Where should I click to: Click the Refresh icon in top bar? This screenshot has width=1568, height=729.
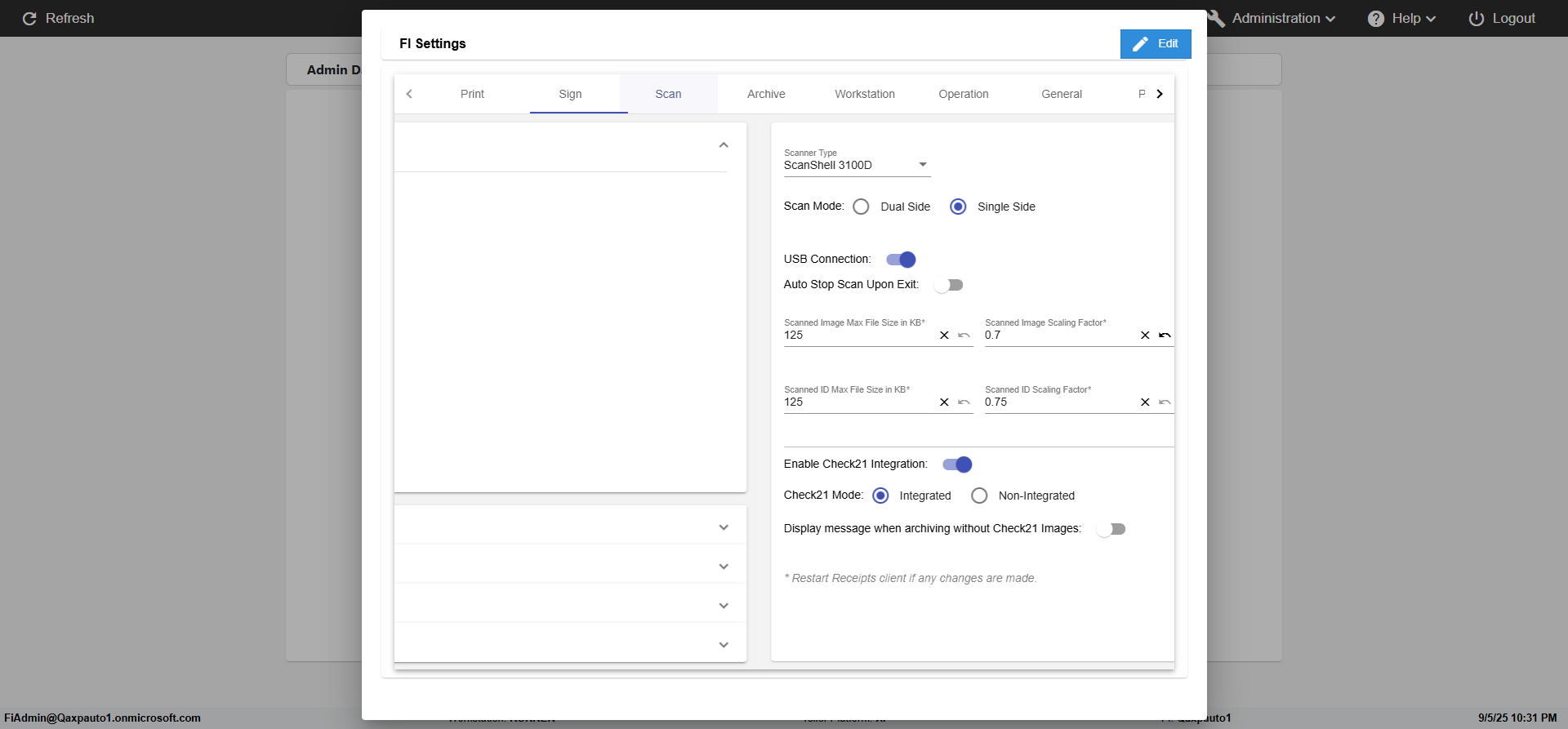point(29,19)
